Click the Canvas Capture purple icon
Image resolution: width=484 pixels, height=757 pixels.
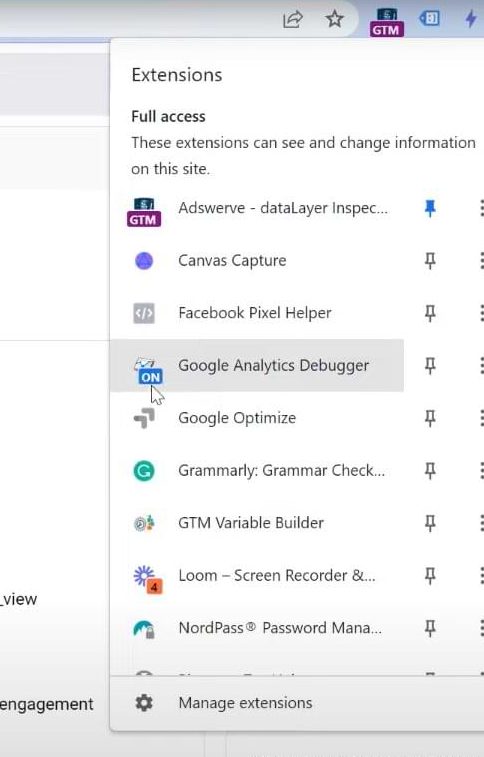click(x=144, y=261)
